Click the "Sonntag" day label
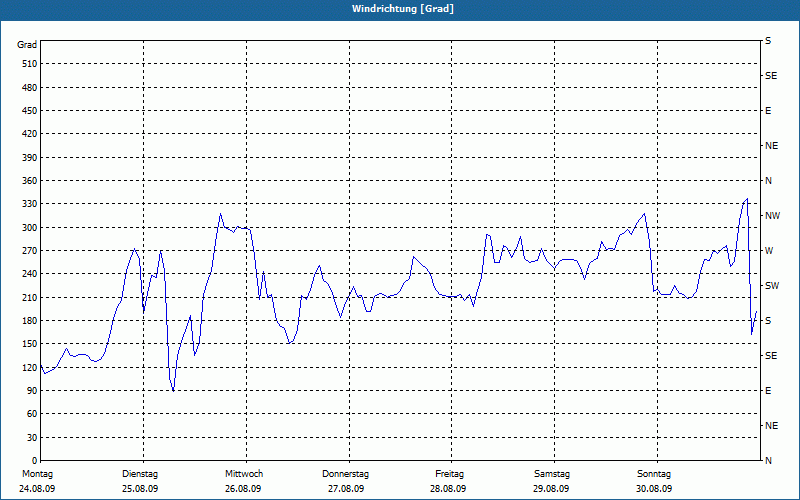The height and width of the screenshot is (500, 800). click(654, 474)
